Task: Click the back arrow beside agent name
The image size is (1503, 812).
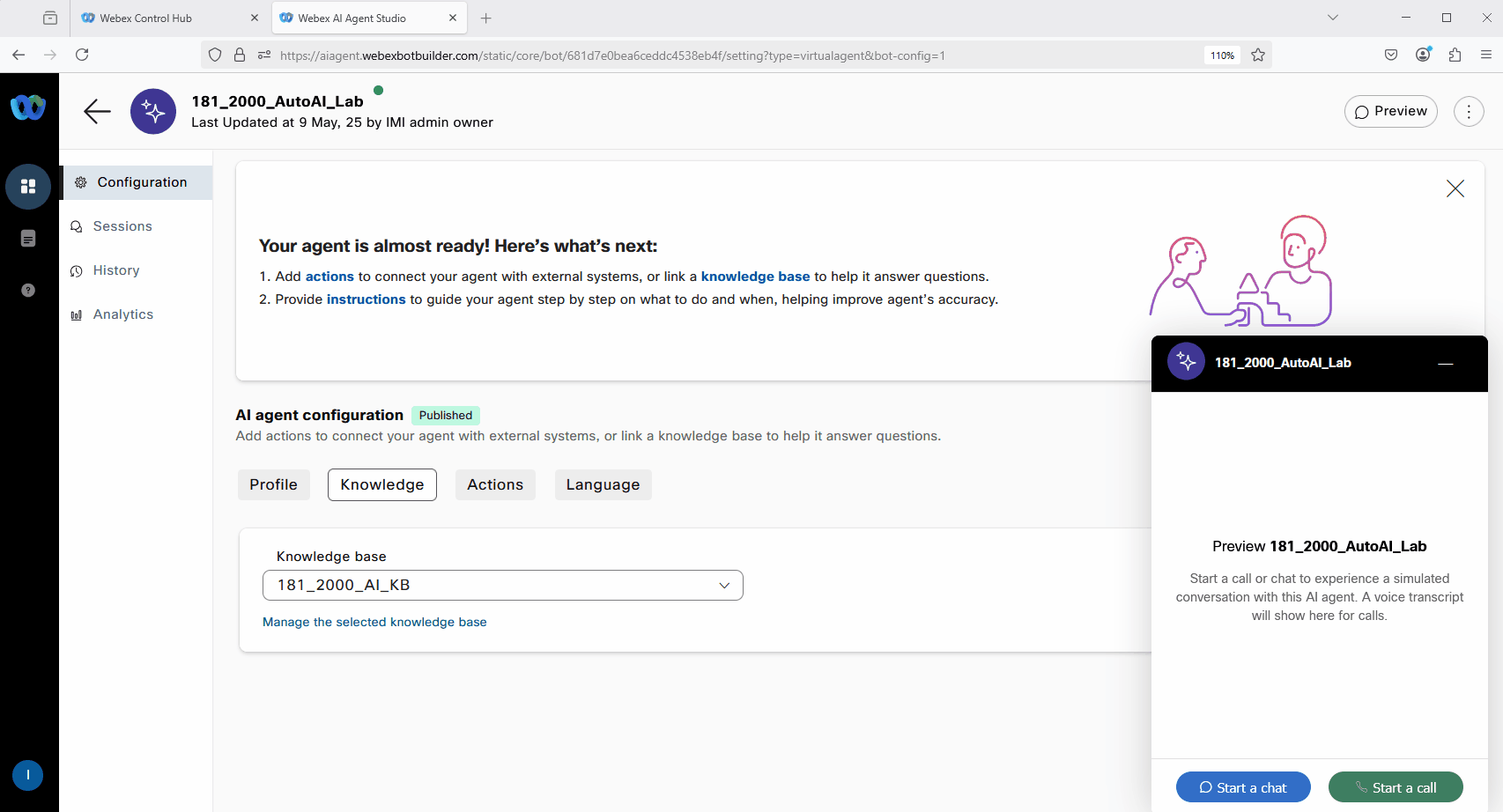Action: pos(97,111)
